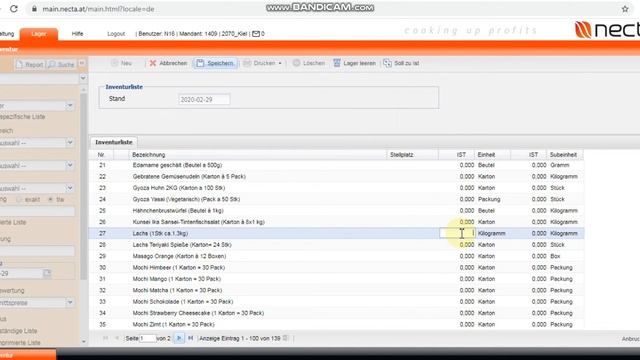Click the Löschen delete button
Screen dimensions: 640x360
click(x=309, y=63)
